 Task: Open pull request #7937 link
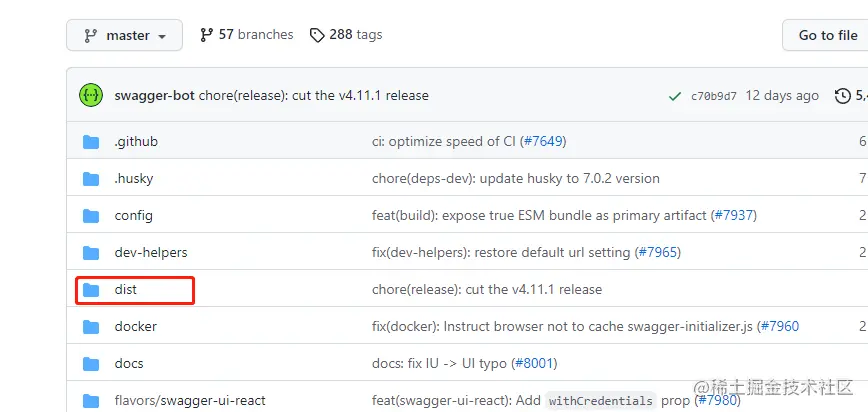(739, 216)
